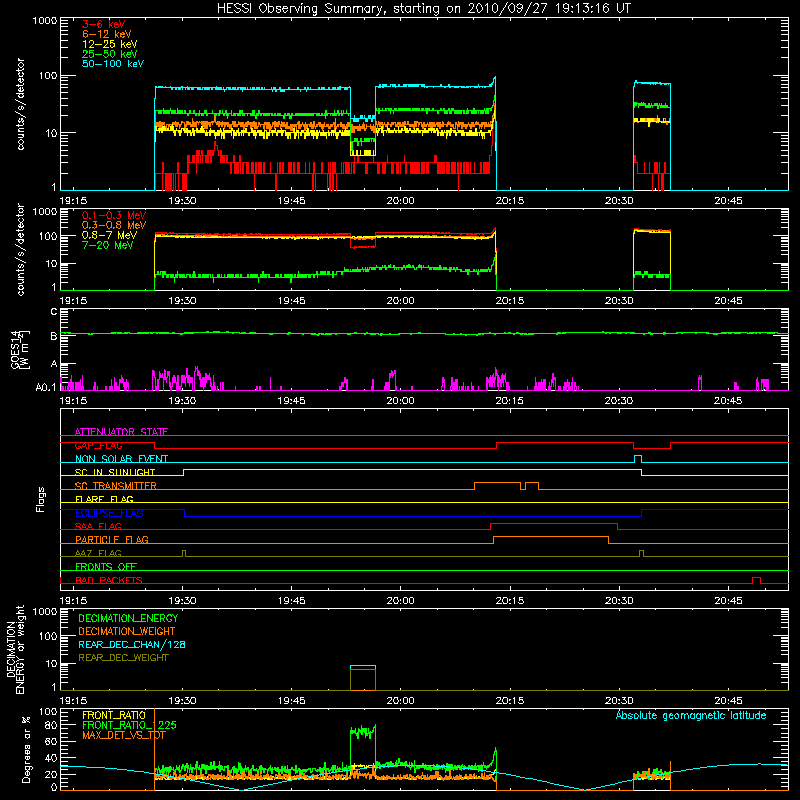This screenshot has height=800, width=800.
Task: Click the REAR_DEC_CHAN/128 legend label
Action: tap(132, 644)
